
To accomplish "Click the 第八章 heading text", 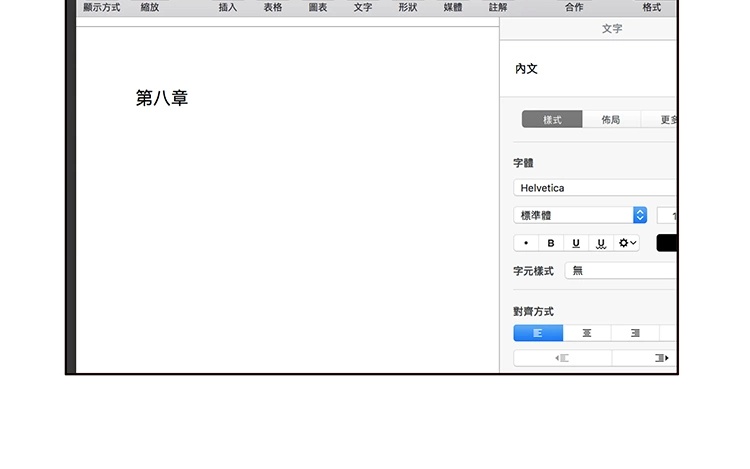I will (162, 98).
